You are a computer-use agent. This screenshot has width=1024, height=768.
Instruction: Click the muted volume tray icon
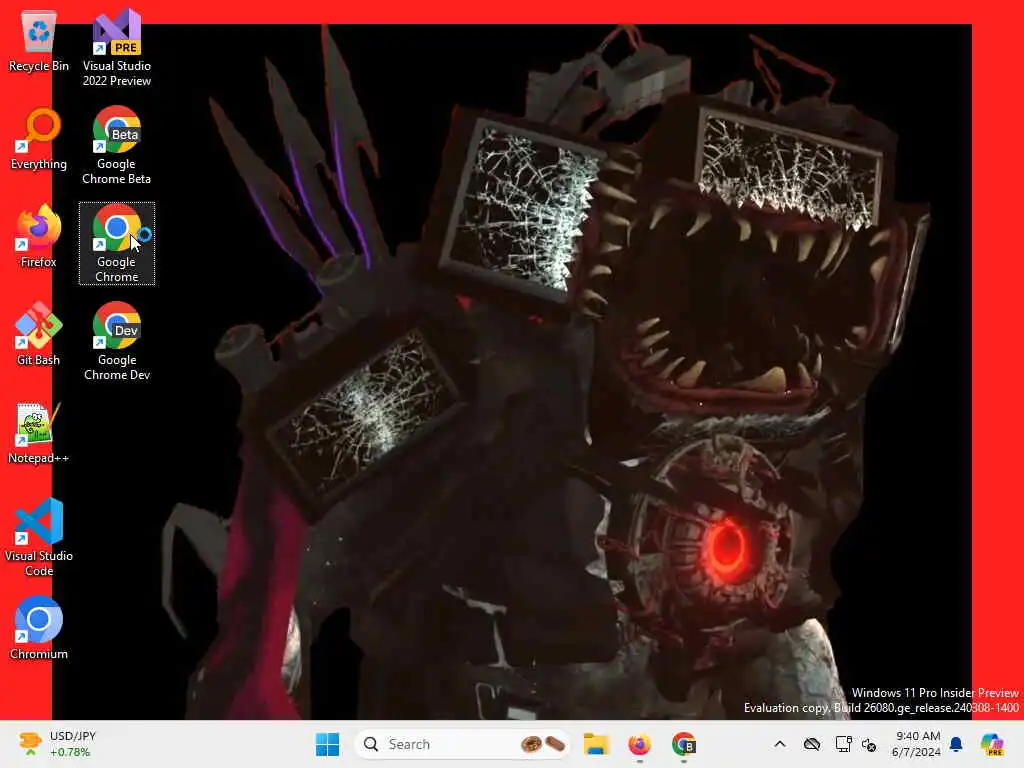(869, 744)
